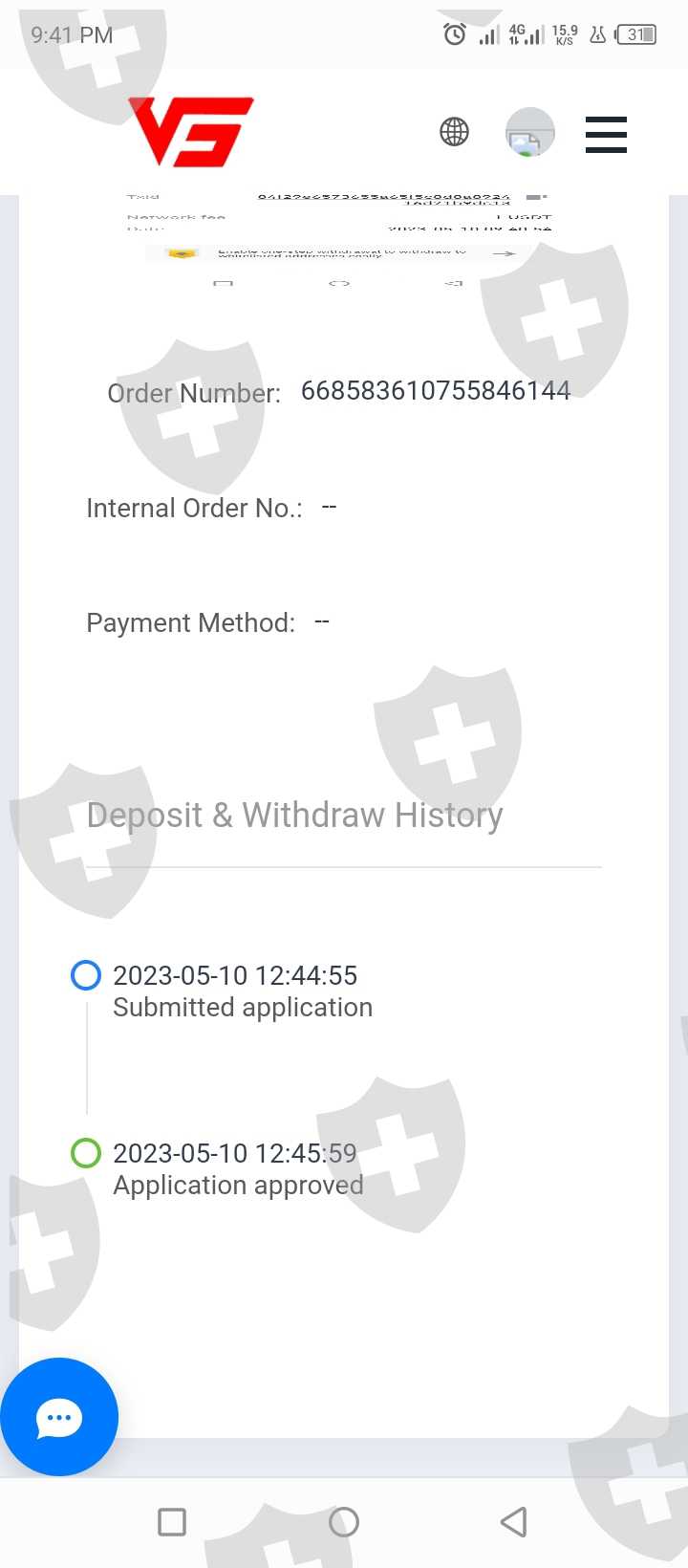
Task: Tap the alarm clock status icon
Action: click(x=455, y=35)
